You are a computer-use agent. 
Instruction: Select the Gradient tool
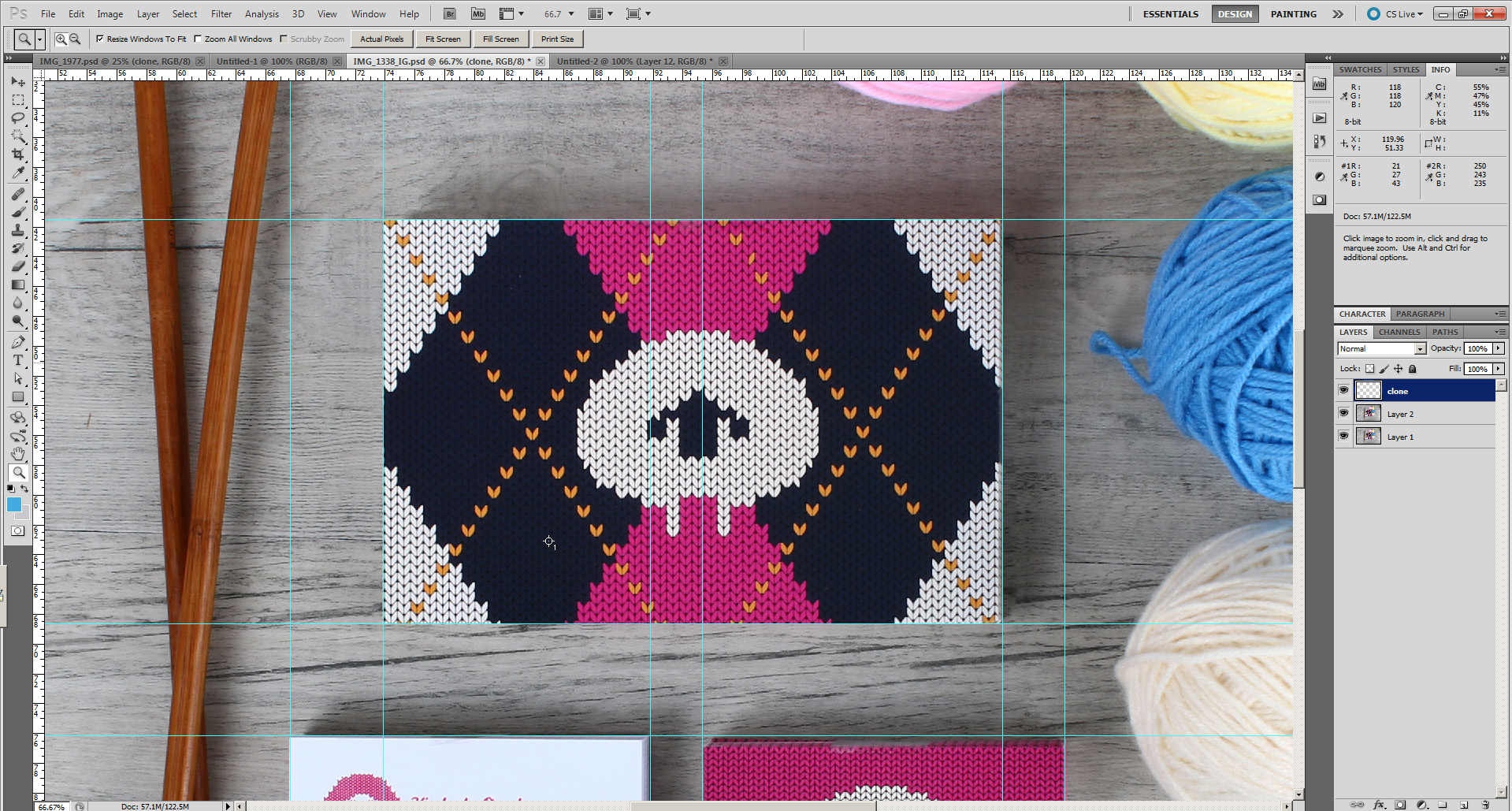18,285
